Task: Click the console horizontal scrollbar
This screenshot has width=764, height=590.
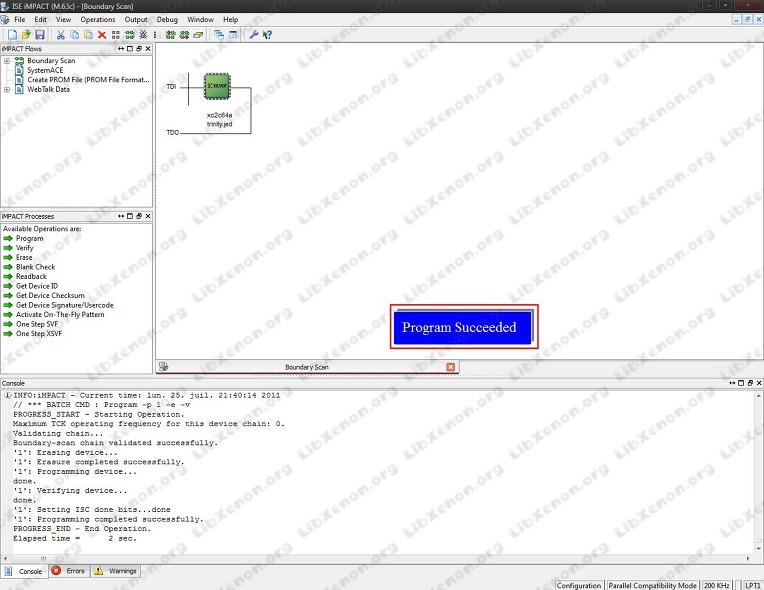Action: click(x=375, y=558)
